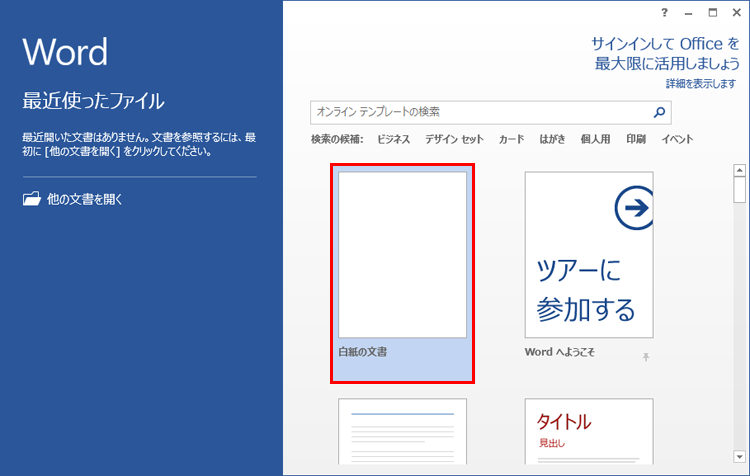Select the カード search suggestion
Image resolution: width=750 pixels, height=476 pixels.
[x=511, y=139]
